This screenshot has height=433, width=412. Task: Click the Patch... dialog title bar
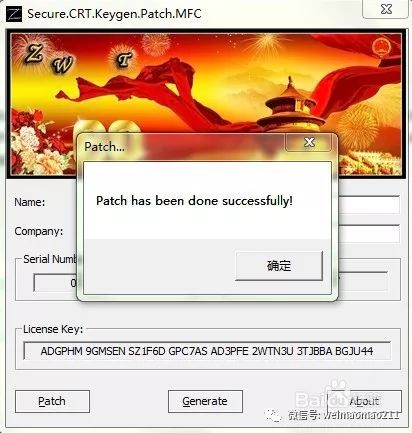coord(181,147)
